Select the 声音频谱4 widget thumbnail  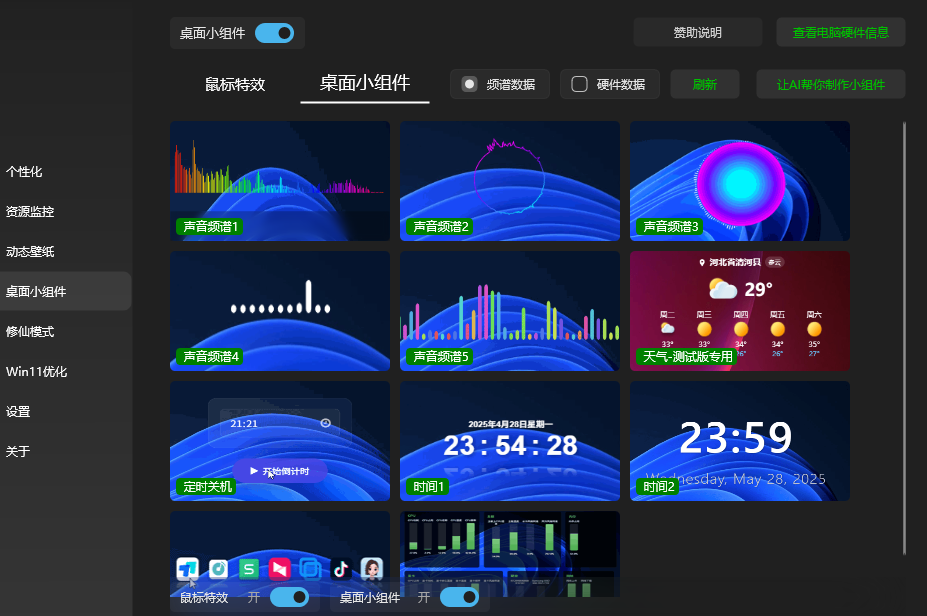pyautogui.click(x=280, y=311)
